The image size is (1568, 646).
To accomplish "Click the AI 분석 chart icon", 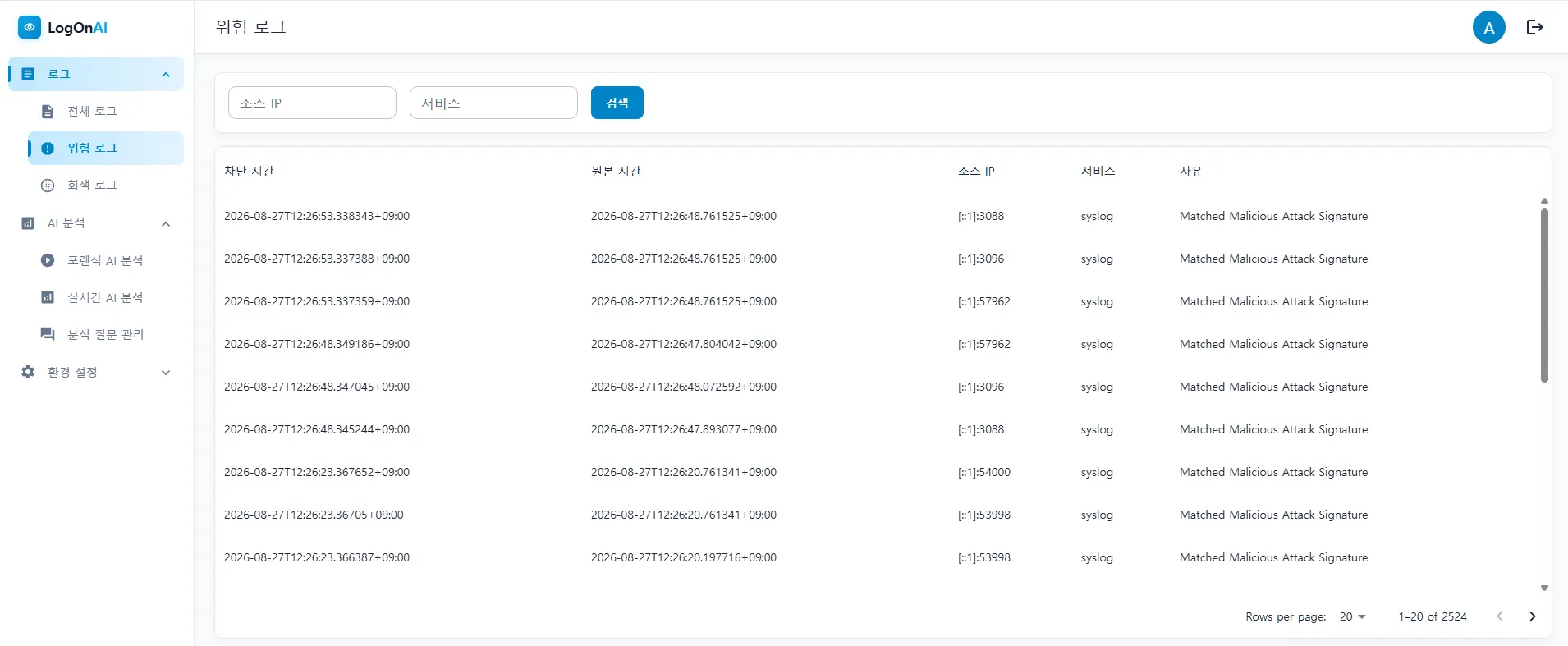I will pos(28,223).
